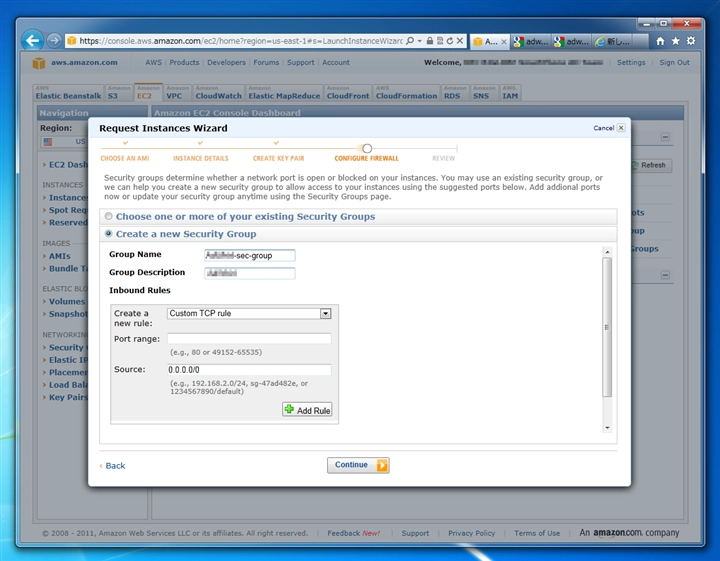The image size is (720, 561).
Task: Open the Elastic Beanstalk tab
Action: (68, 93)
